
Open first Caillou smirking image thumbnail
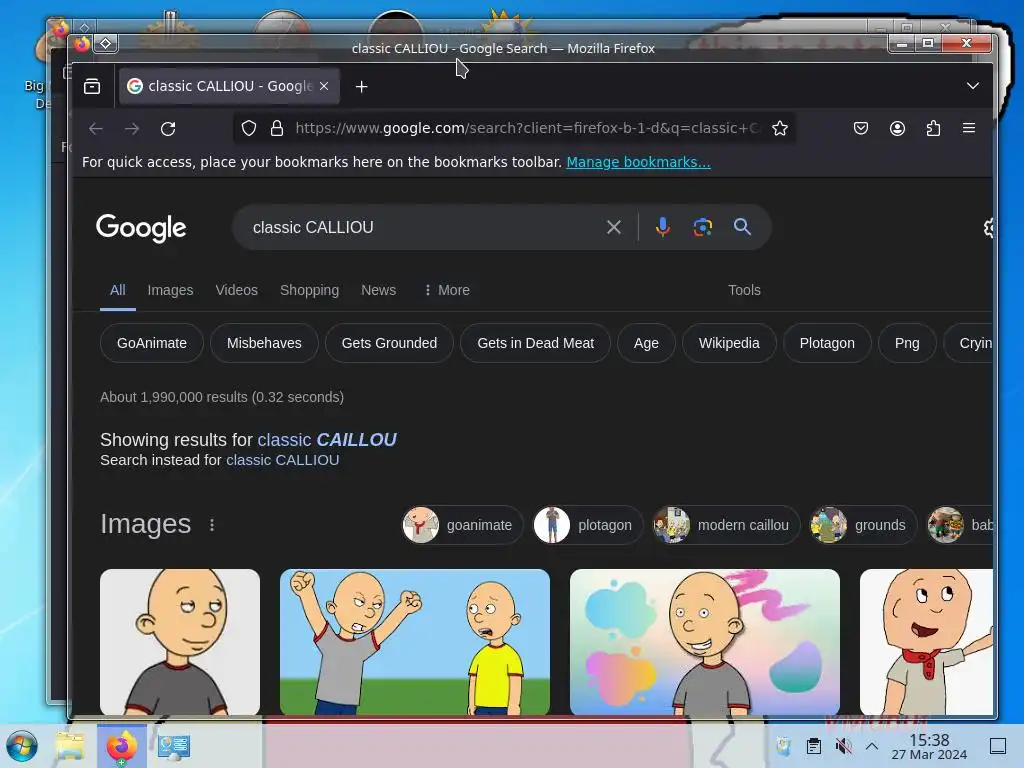(180, 641)
